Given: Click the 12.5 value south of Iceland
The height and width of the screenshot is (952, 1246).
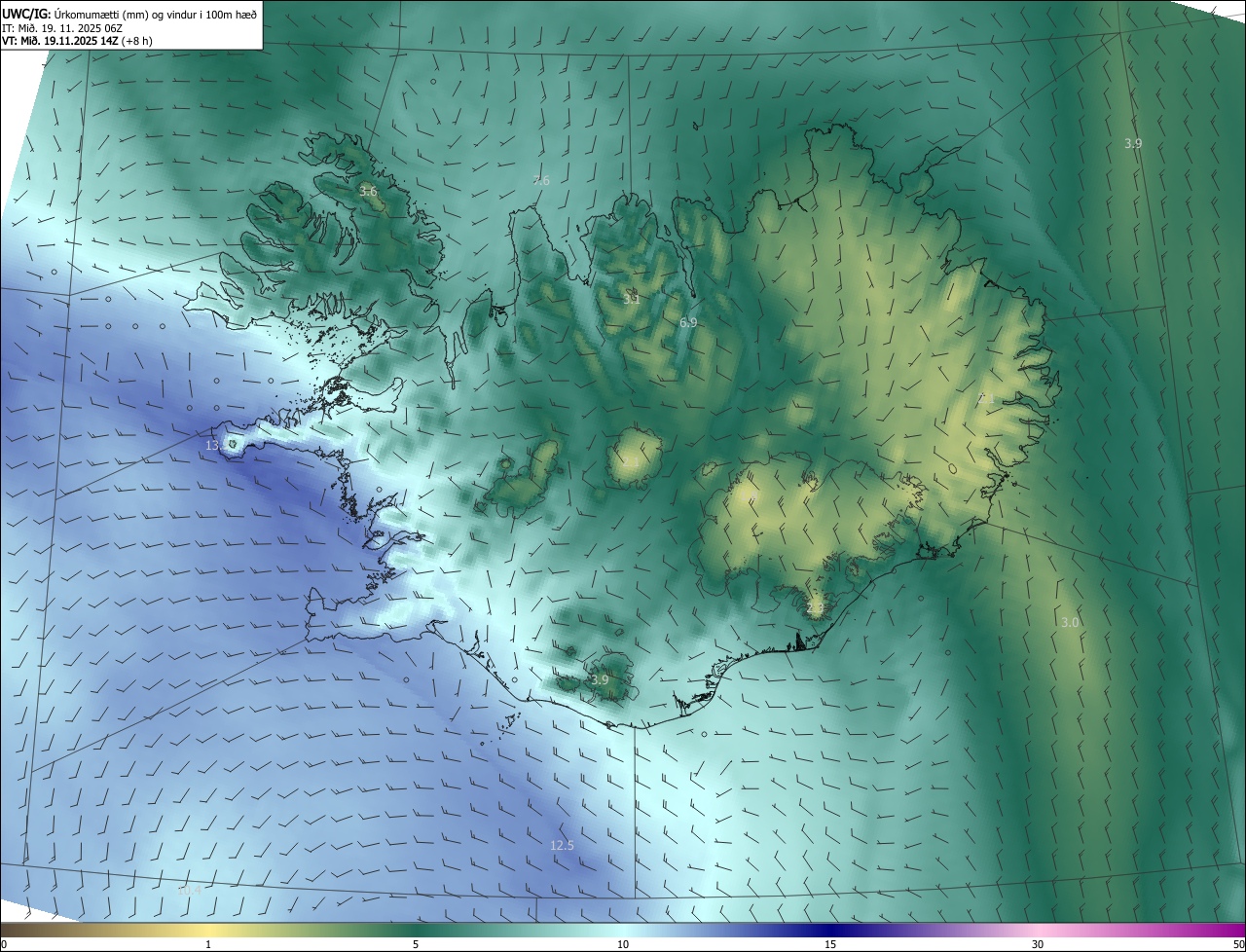Looking at the screenshot, I should tap(562, 846).
